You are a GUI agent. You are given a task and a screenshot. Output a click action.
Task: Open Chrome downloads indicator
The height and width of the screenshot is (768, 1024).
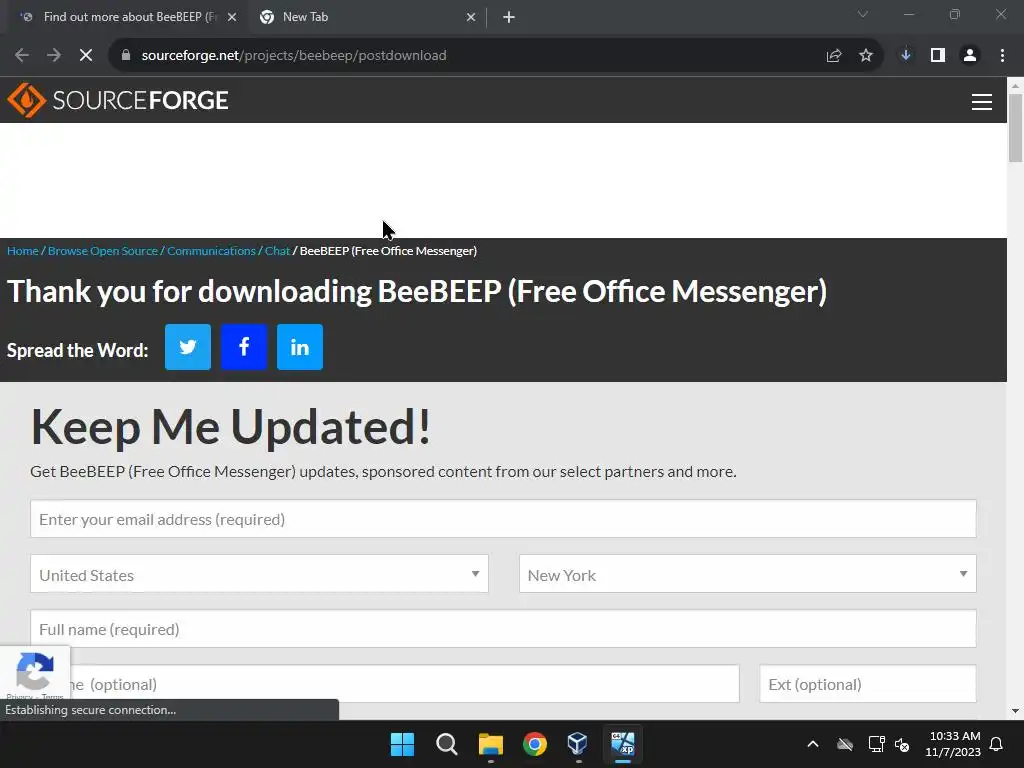906,56
